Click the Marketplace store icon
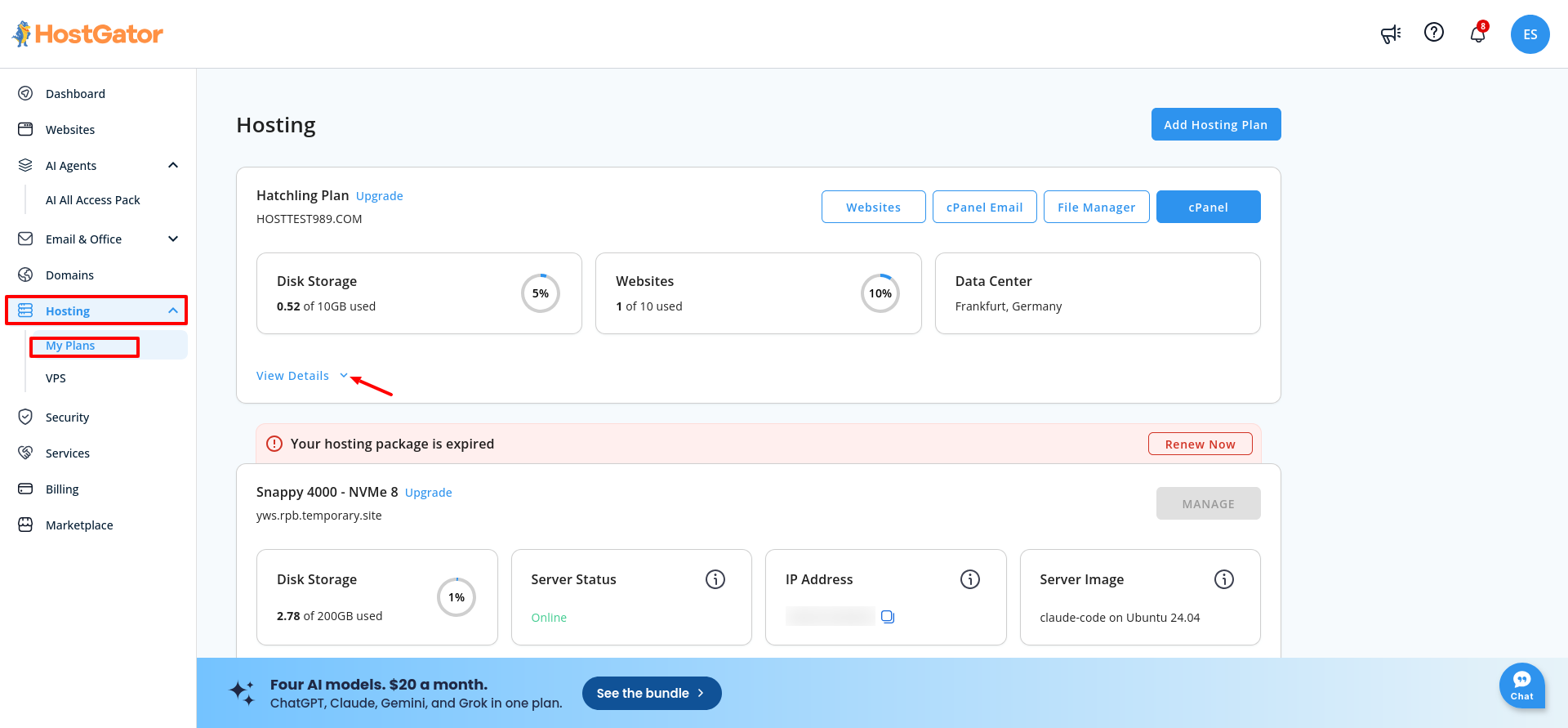Image resolution: width=1568 pixels, height=728 pixels. (25, 525)
